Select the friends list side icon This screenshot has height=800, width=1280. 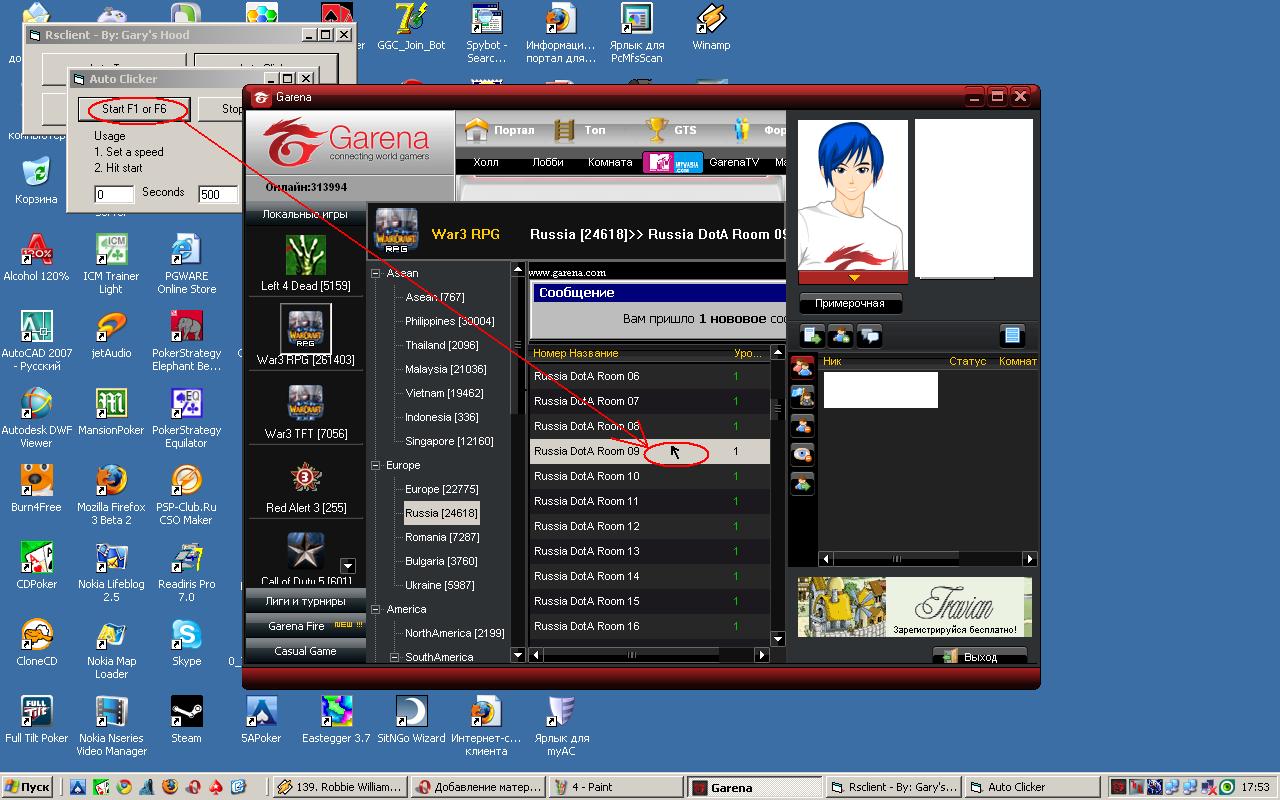pyautogui.click(x=802, y=368)
